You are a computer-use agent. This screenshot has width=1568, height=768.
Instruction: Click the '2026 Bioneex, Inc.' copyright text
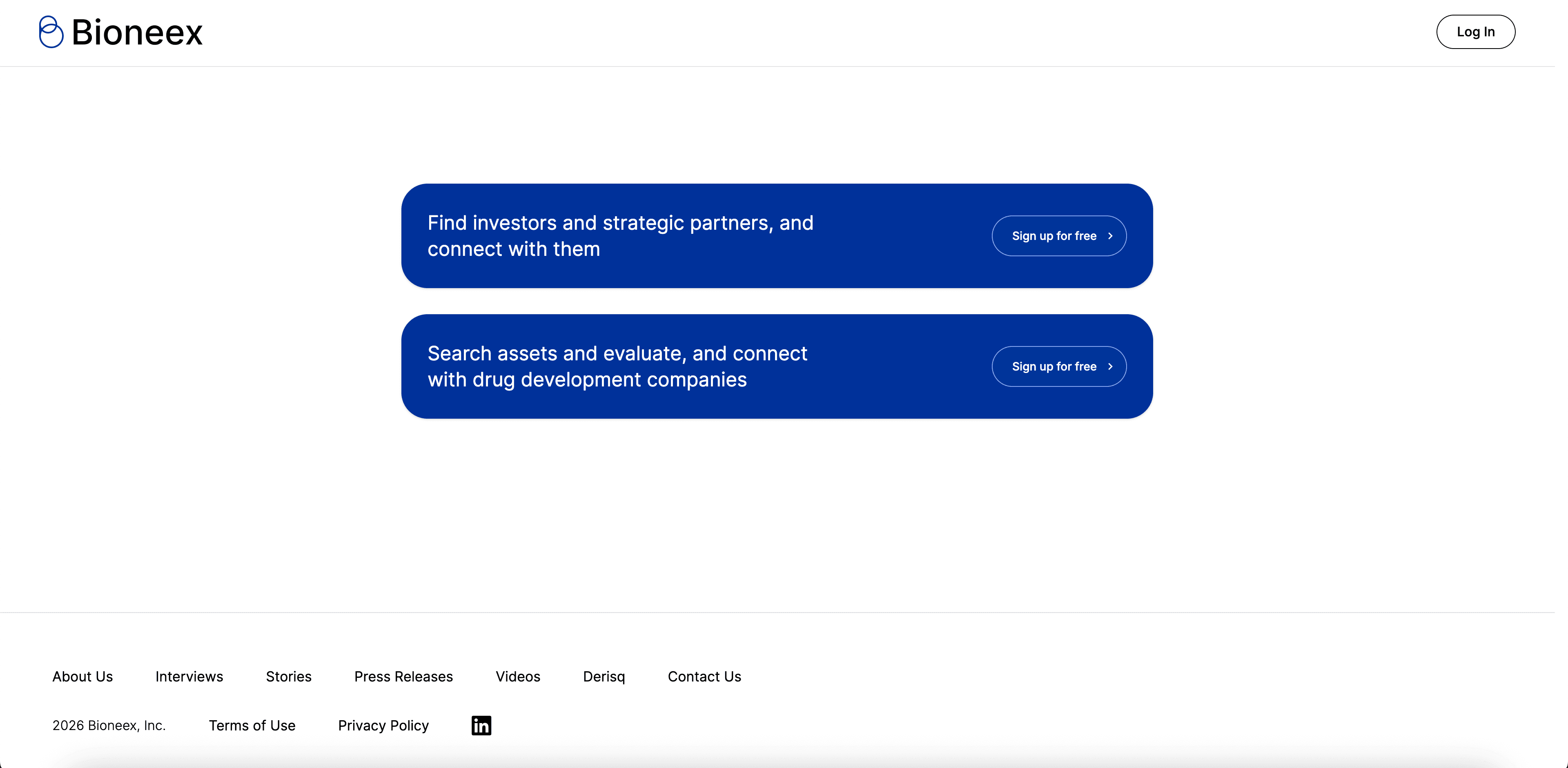coord(109,726)
